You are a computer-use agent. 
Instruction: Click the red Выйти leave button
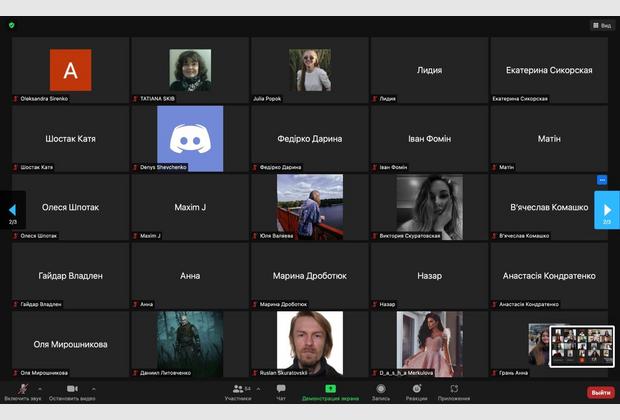pyautogui.click(x=600, y=392)
